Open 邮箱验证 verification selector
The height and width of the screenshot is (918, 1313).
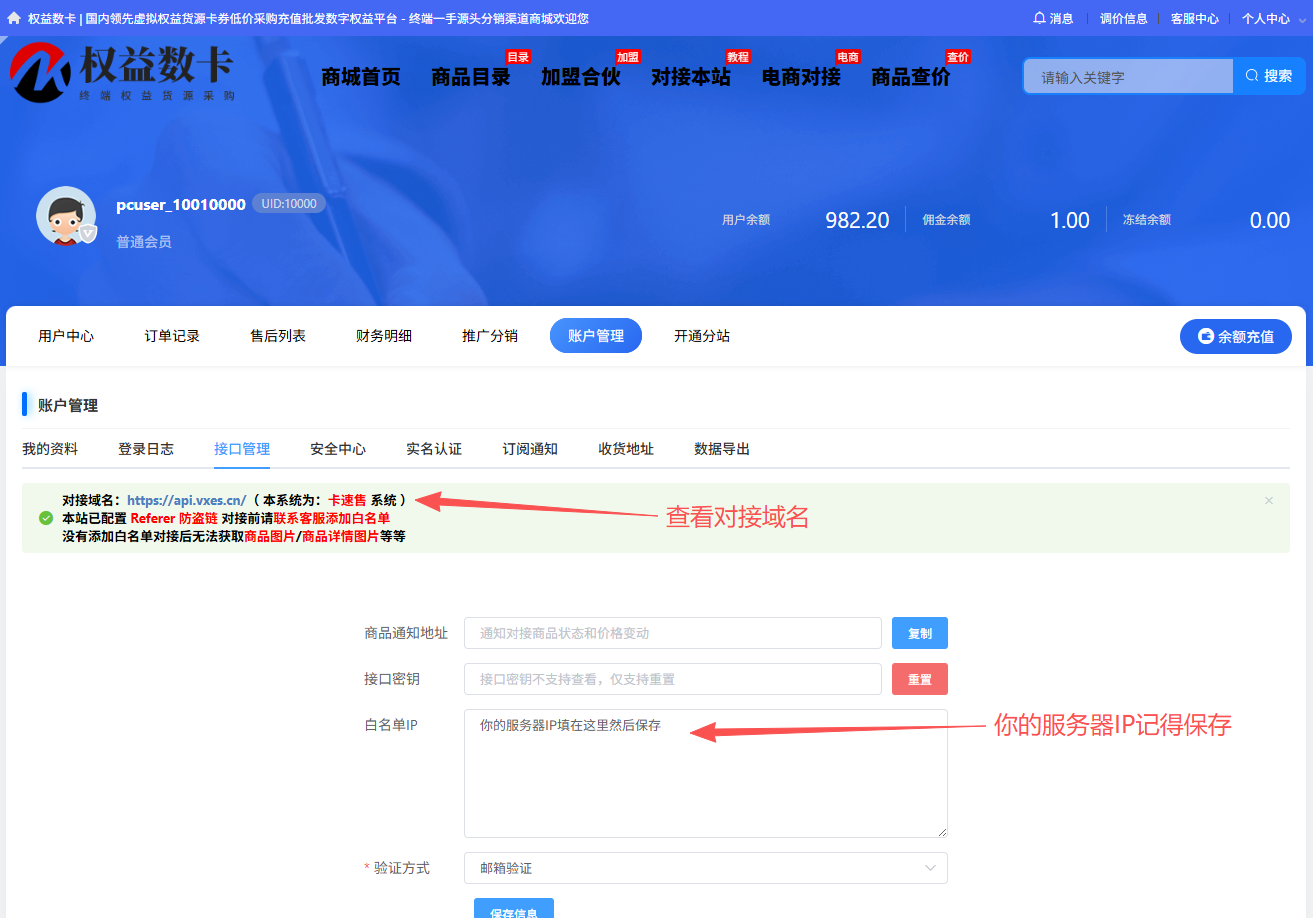click(705, 867)
